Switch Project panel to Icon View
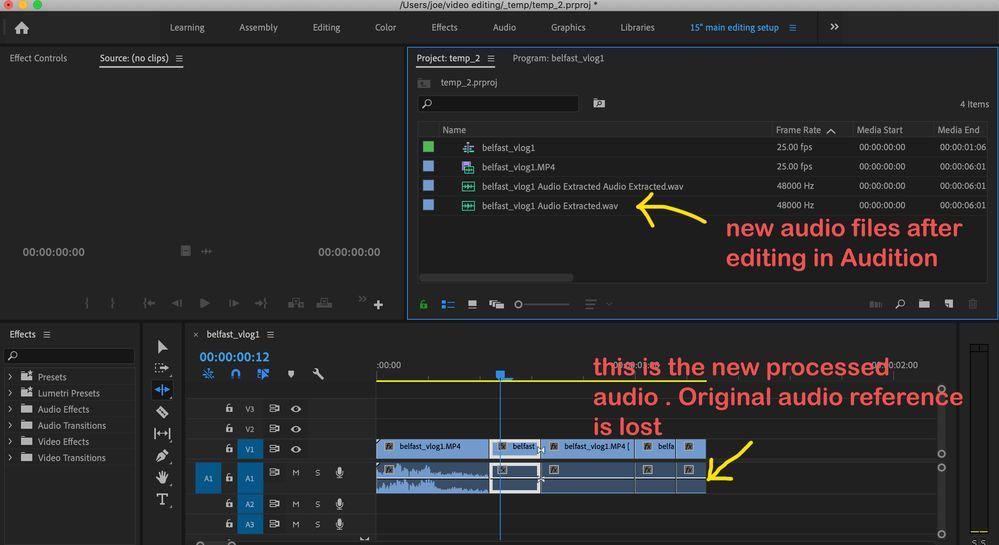The image size is (999, 545). [472, 305]
